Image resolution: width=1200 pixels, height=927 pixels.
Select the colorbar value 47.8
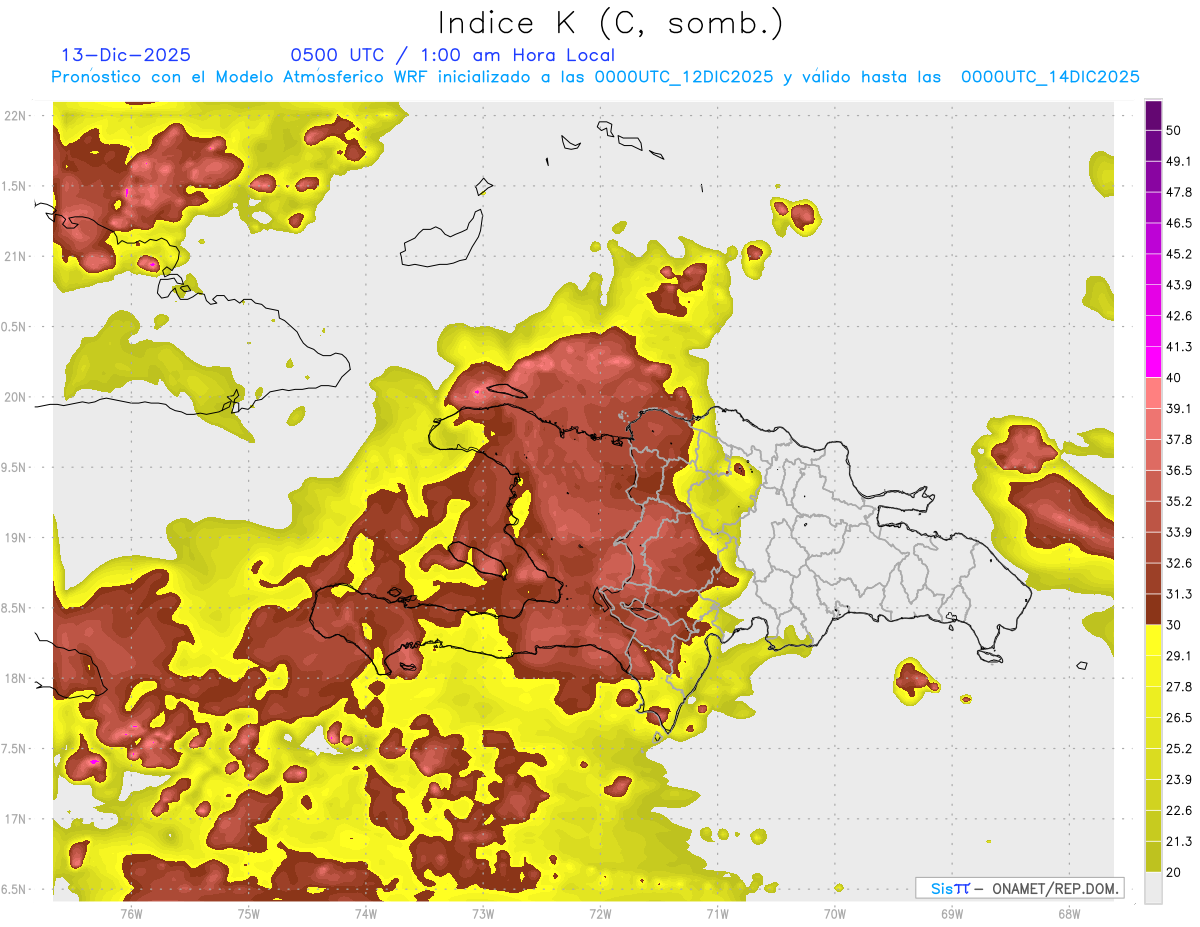pyautogui.click(x=1179, y=192)
